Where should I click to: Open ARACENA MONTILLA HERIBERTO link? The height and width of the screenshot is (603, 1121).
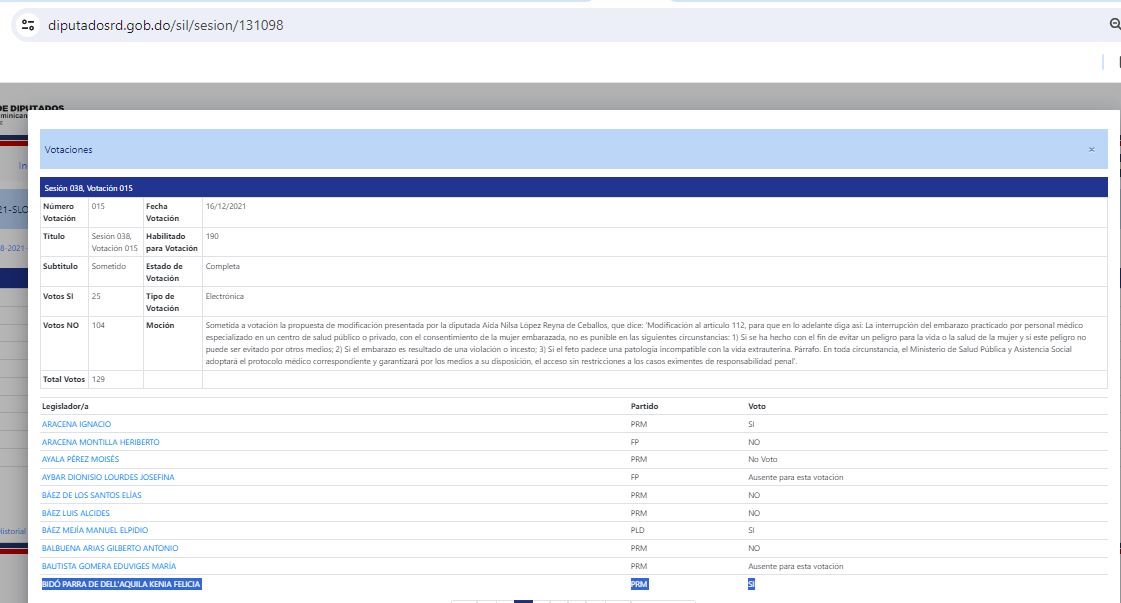[x=100, y=442]
